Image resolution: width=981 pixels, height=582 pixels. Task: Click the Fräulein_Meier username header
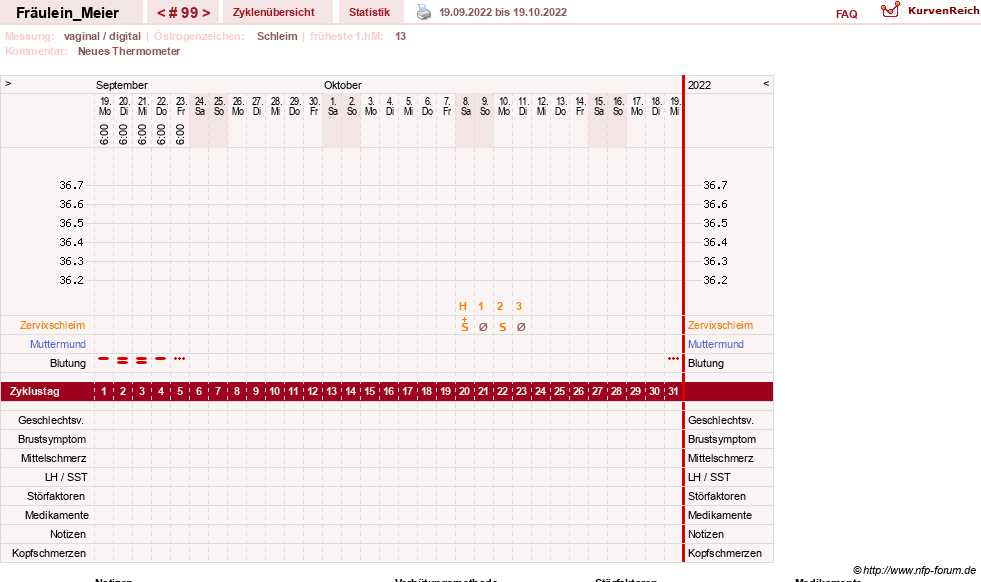[x=67, y=13]
